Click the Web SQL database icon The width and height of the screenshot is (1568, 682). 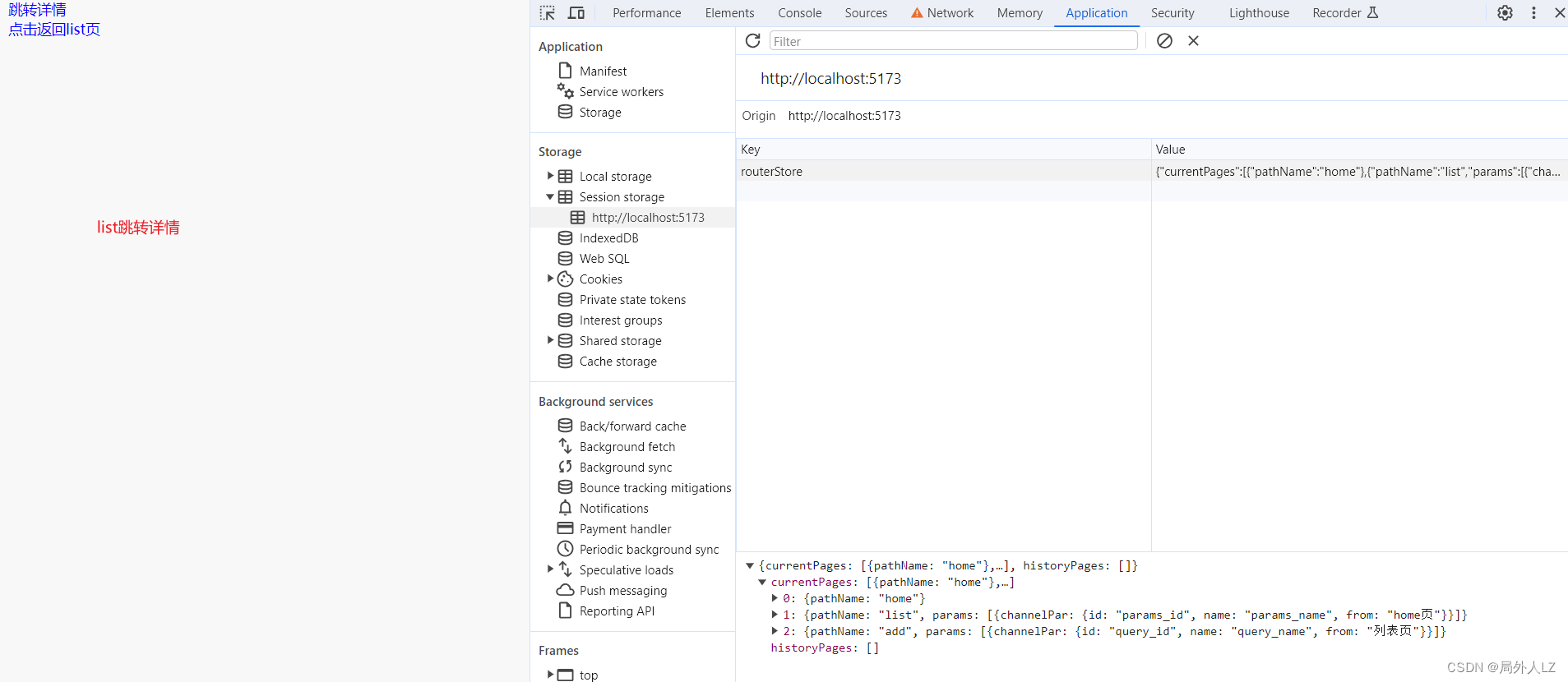tap(565, 259)
